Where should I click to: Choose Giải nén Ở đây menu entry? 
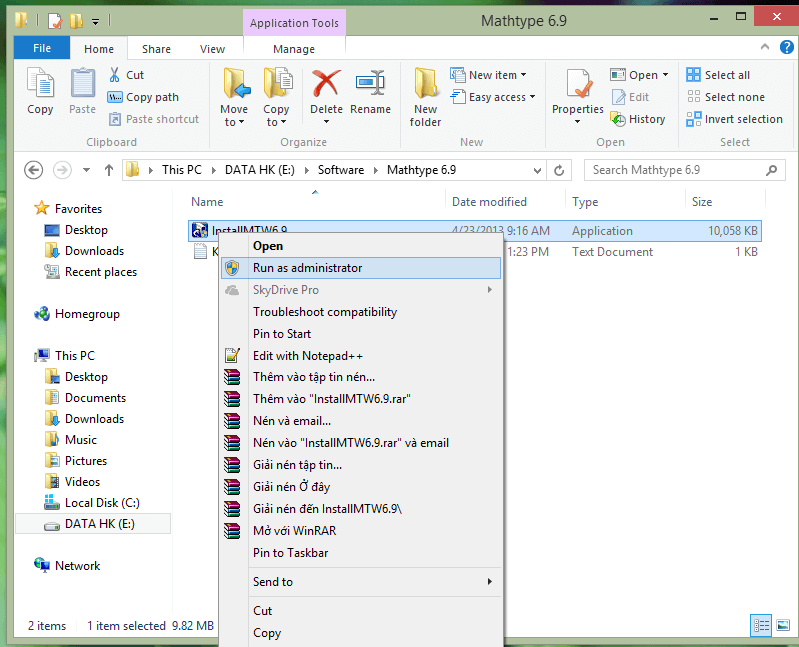point(361,487)
